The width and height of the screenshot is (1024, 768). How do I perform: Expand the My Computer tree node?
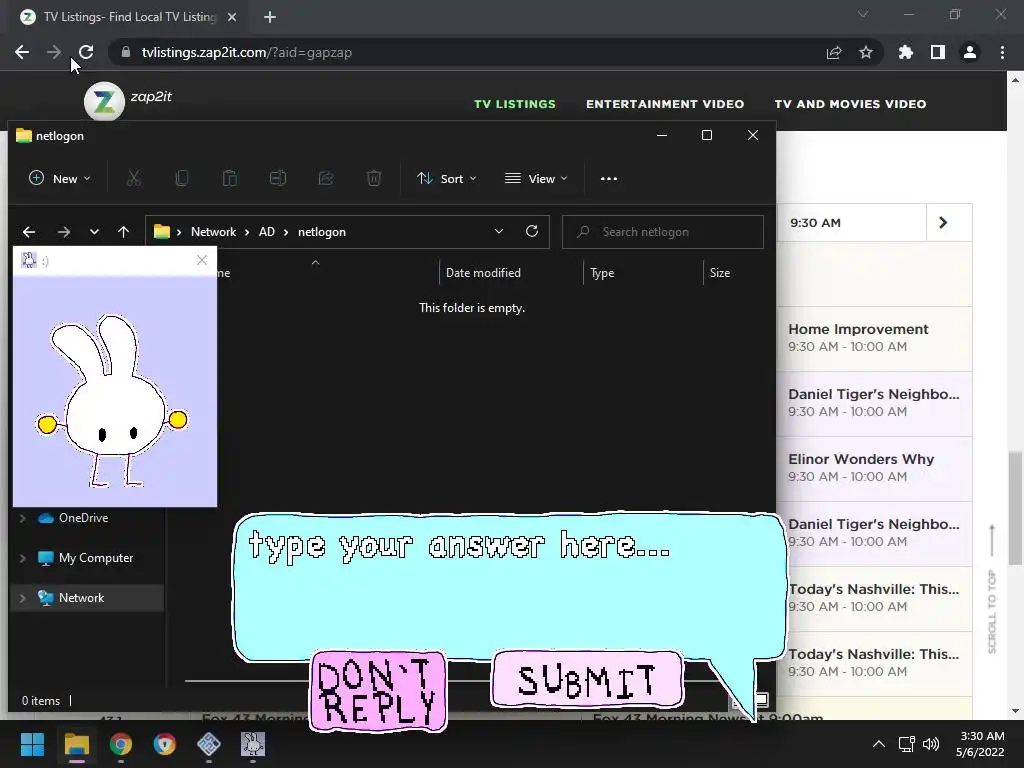[22, 558]
